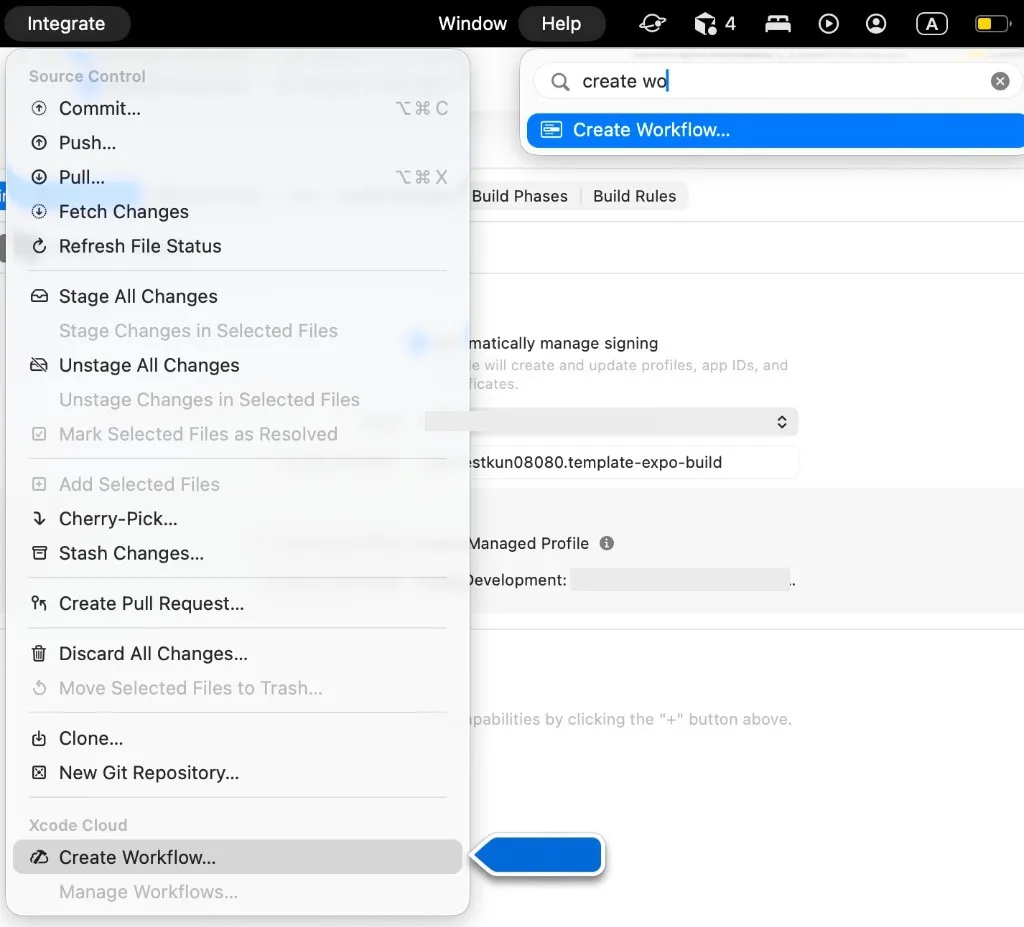The width and height of the screenshot is (1024, 927).
Task: Select Create Pull Request...
Action: coord(237,604)
